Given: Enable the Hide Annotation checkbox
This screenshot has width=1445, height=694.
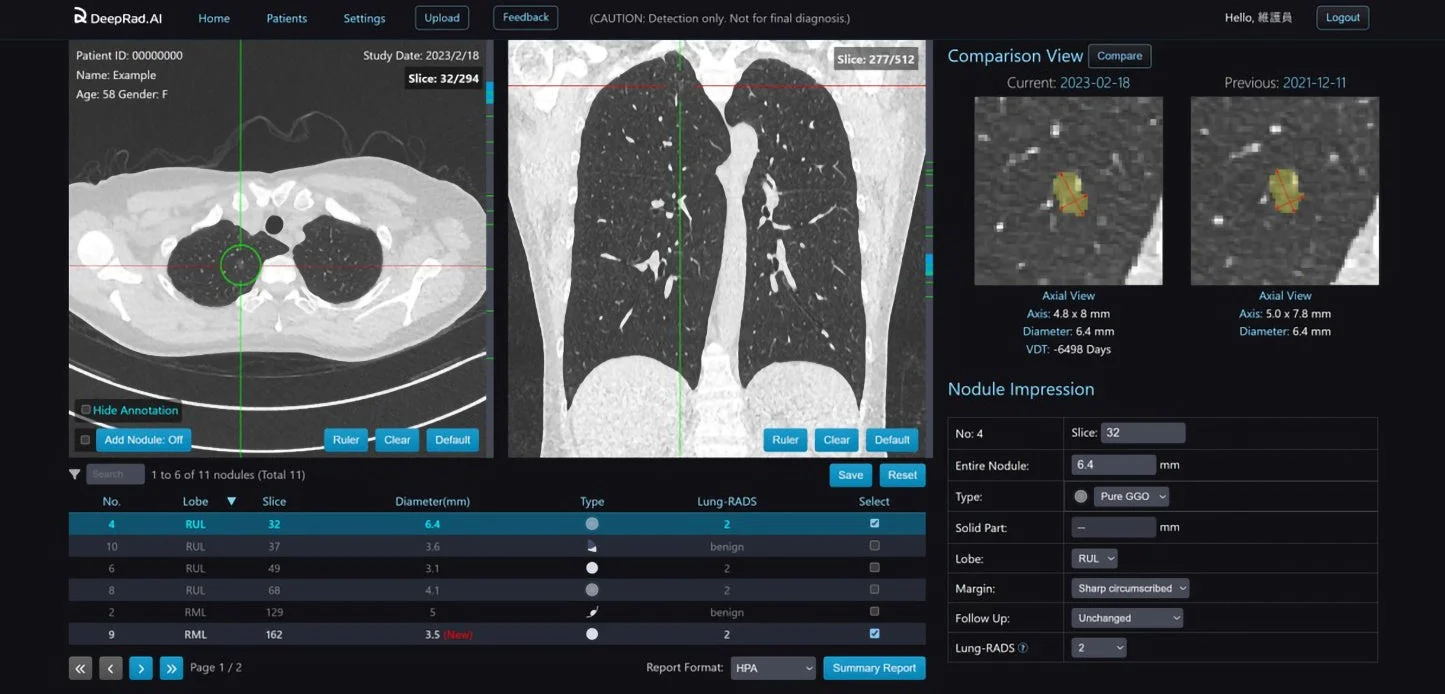Looking at the screenshot, I should pyautogui.click(x=85, y=410).
